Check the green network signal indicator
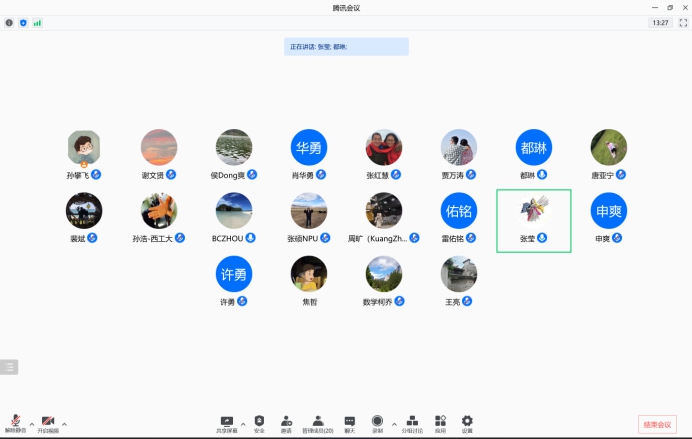 click(37, 22)
